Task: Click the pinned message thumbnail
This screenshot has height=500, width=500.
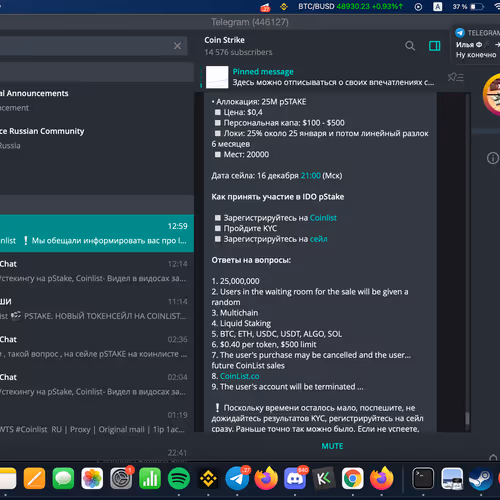Action: click(x=217, y=77)
